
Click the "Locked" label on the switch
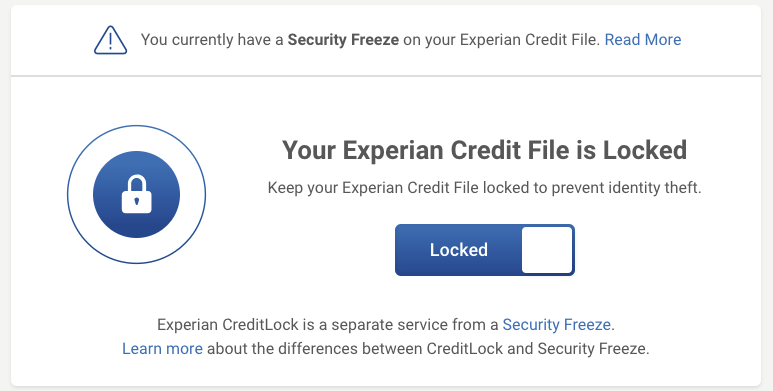click(x=458, y=250)
